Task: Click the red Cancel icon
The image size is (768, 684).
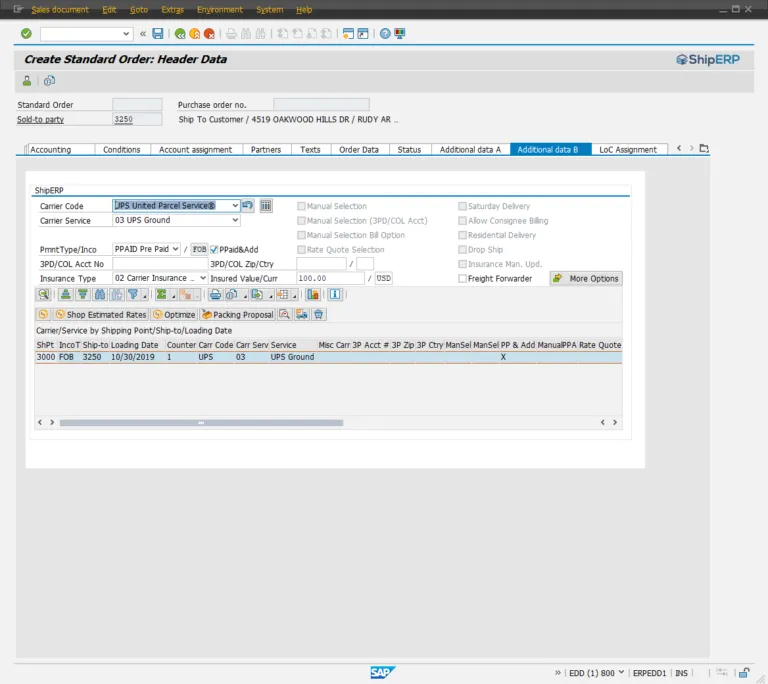Action: (x=209, y=33)
